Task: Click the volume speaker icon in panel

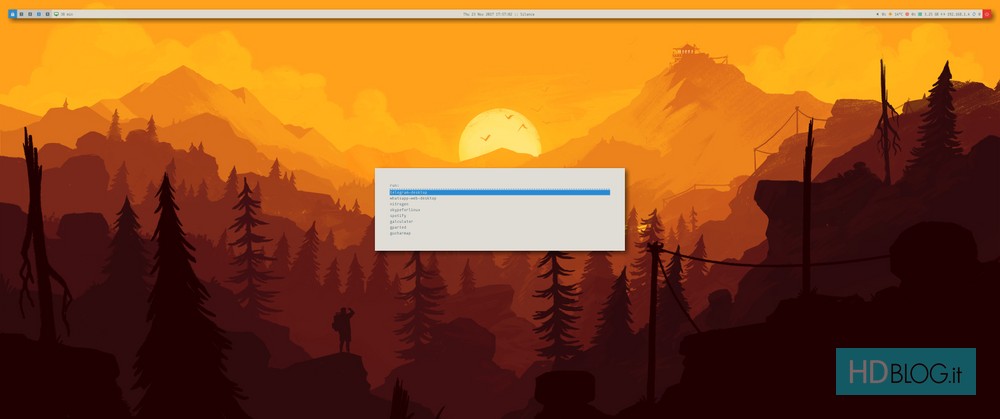Action: tap(878, 14)
